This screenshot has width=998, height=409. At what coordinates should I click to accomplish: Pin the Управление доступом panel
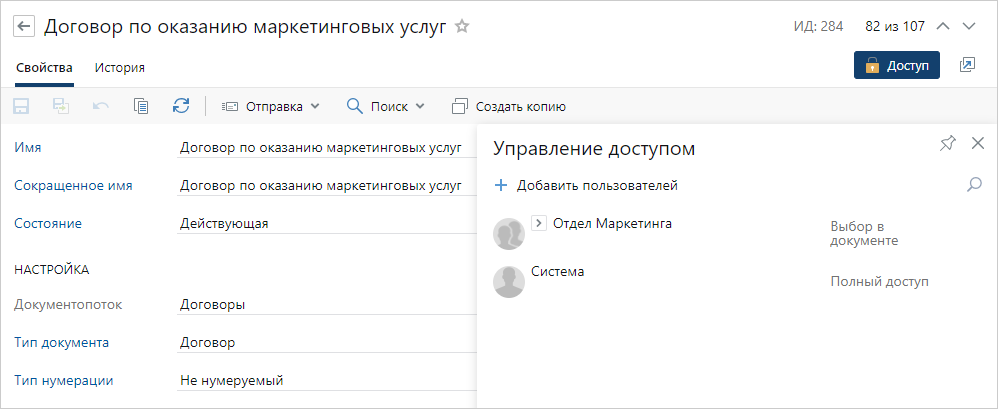pos(947,144)
